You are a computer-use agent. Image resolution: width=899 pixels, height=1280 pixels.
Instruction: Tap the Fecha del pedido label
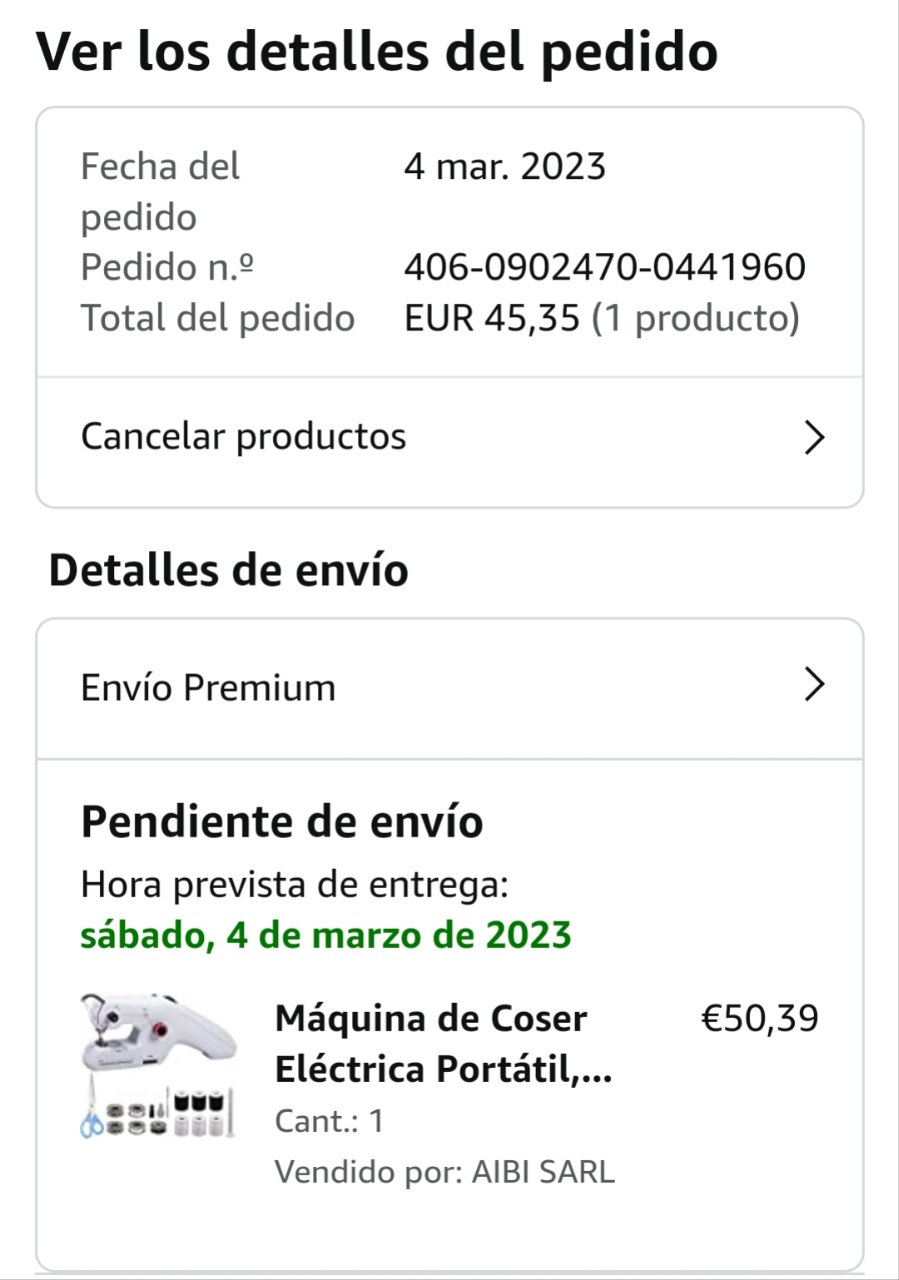pos(160,190)
